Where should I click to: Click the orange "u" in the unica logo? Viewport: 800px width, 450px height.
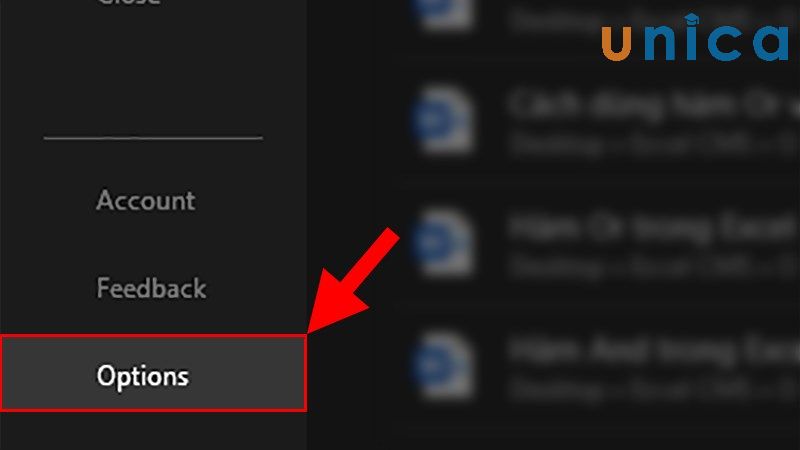pyautogui.click(x=617, y=44)
